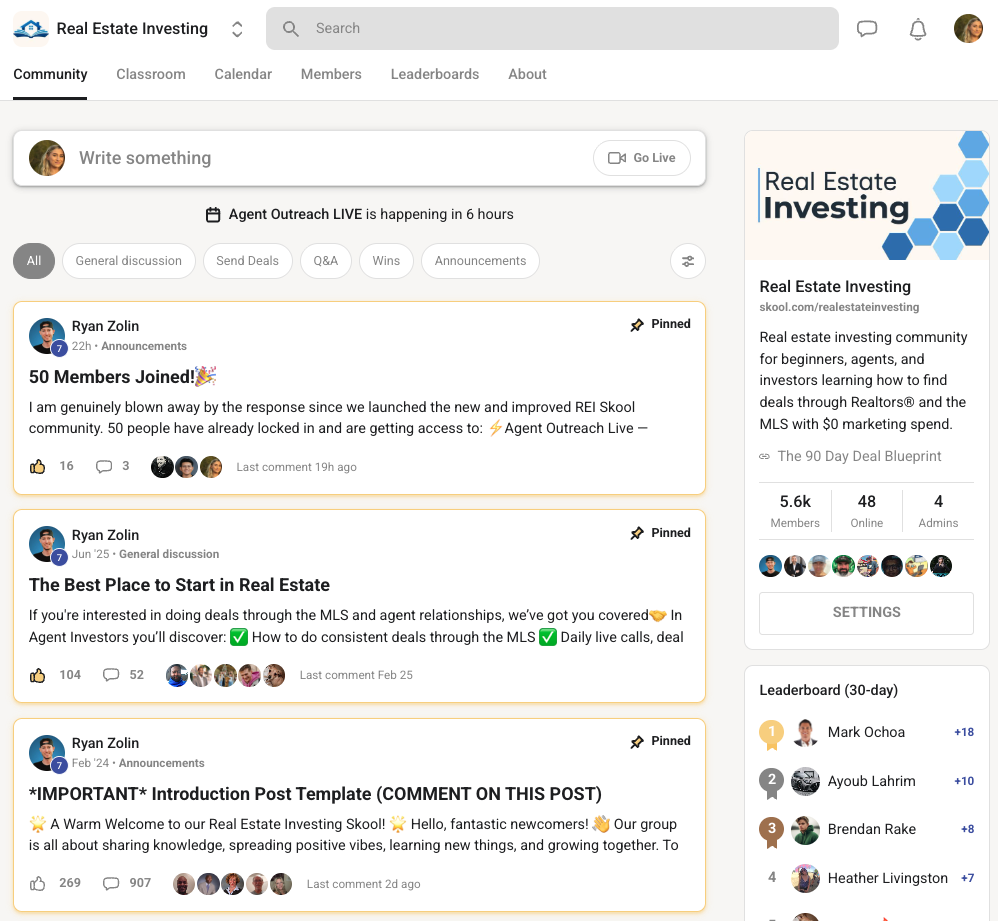Open the feed filter settings icon
The width and height of the screenshot is (998, 921).
(688, 261)
